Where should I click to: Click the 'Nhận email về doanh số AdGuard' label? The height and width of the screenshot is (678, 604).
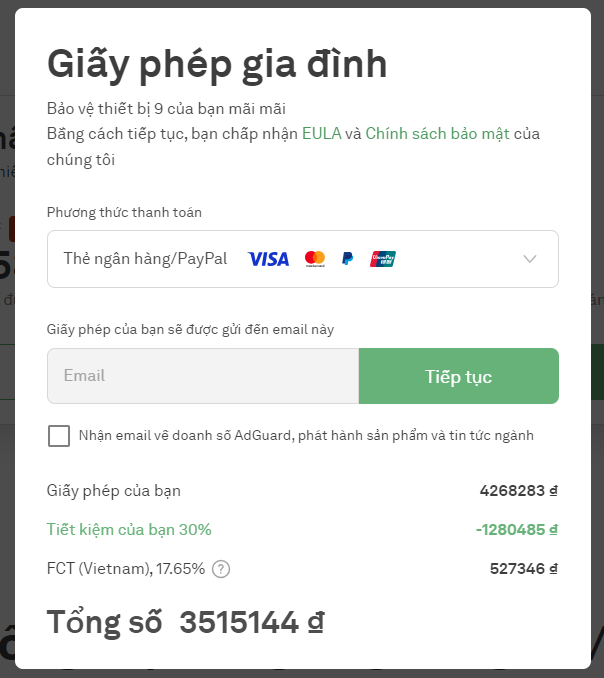point(306,435)
